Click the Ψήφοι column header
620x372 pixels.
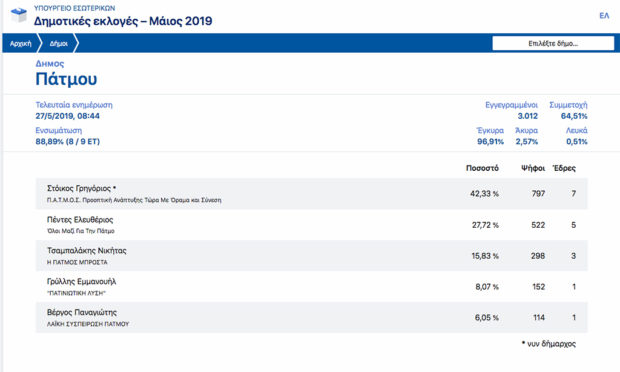533,168
